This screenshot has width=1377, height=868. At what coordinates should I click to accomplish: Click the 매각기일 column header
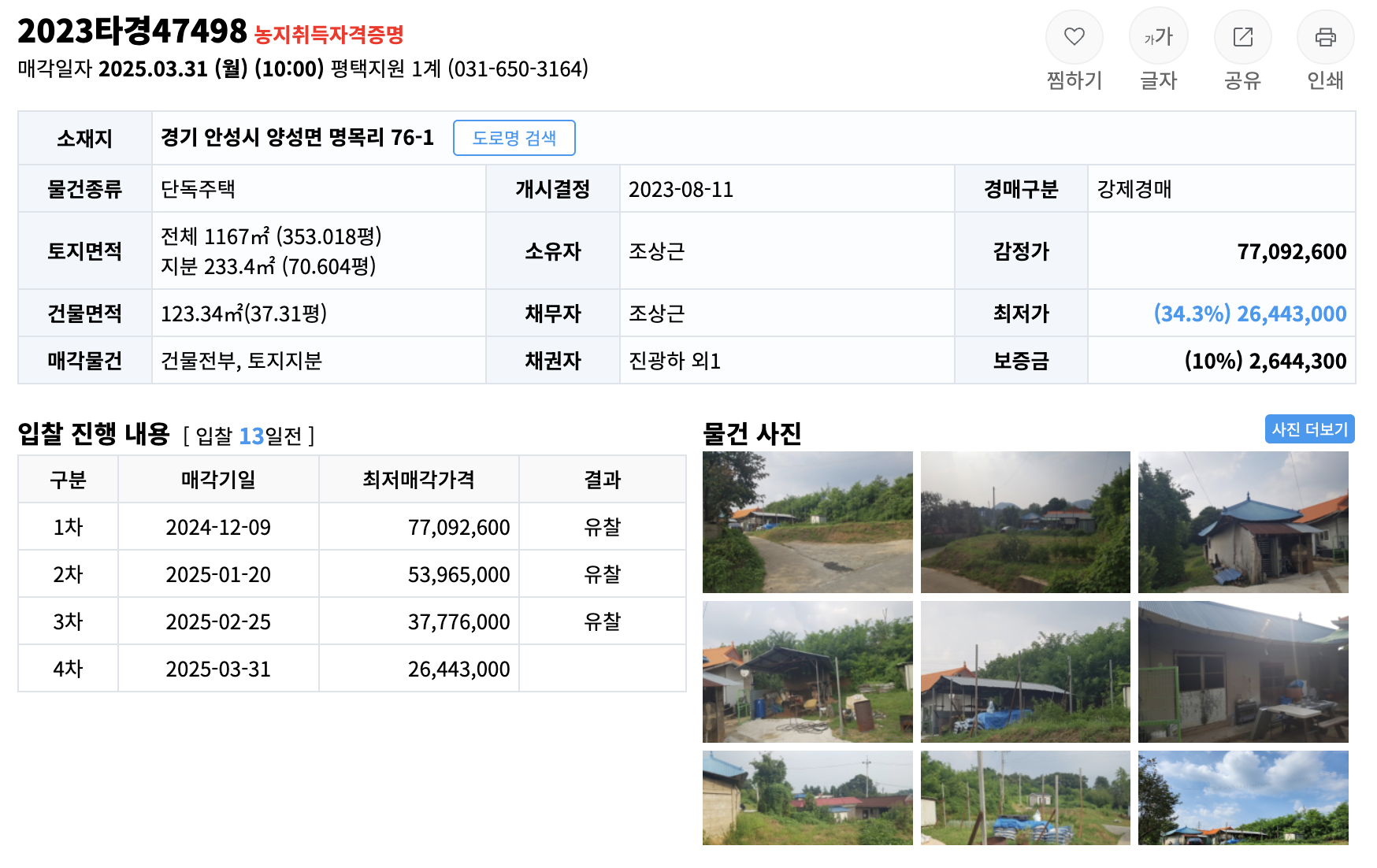(218, 480)
